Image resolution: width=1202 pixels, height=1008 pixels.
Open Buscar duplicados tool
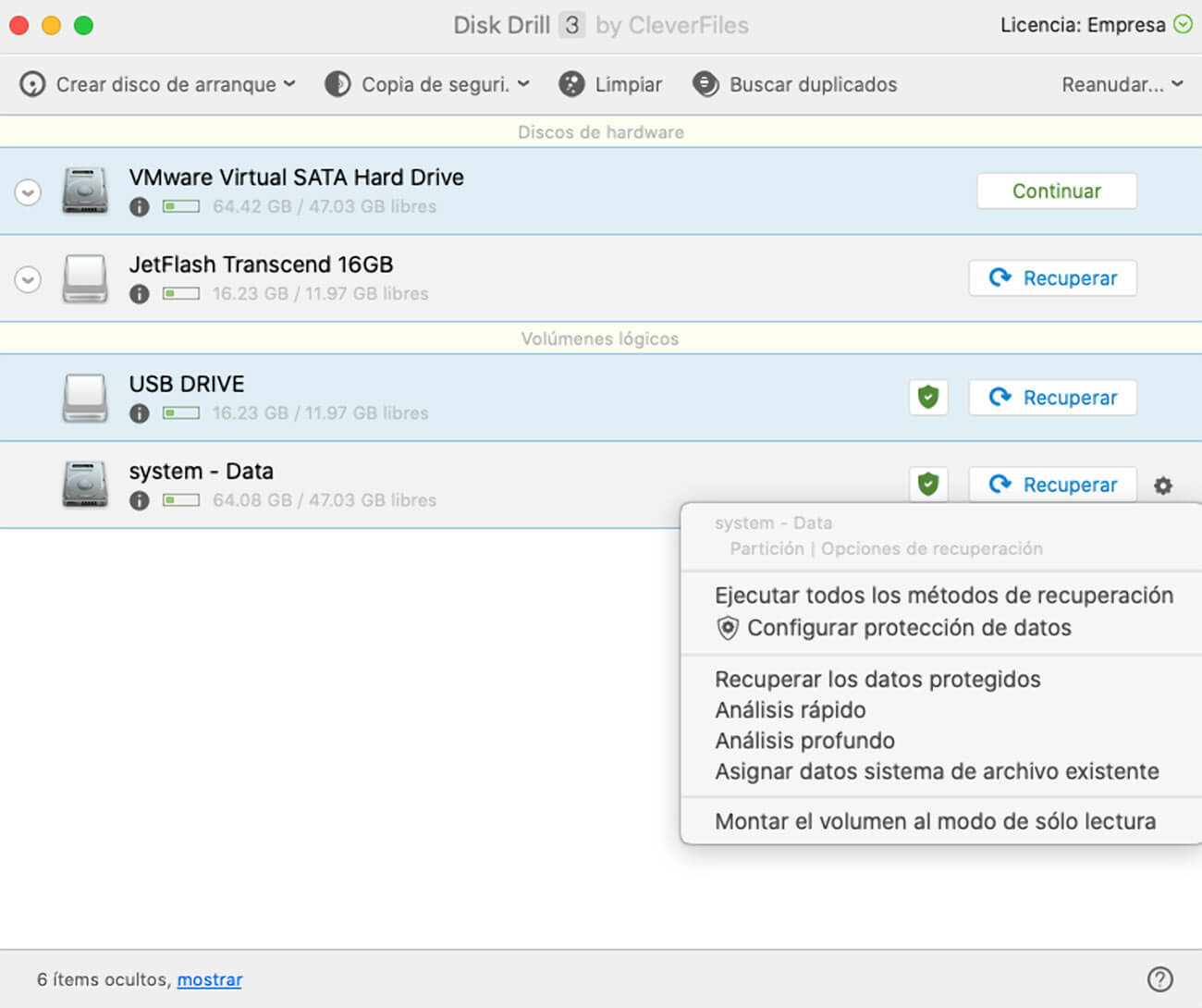pos(795,84)
